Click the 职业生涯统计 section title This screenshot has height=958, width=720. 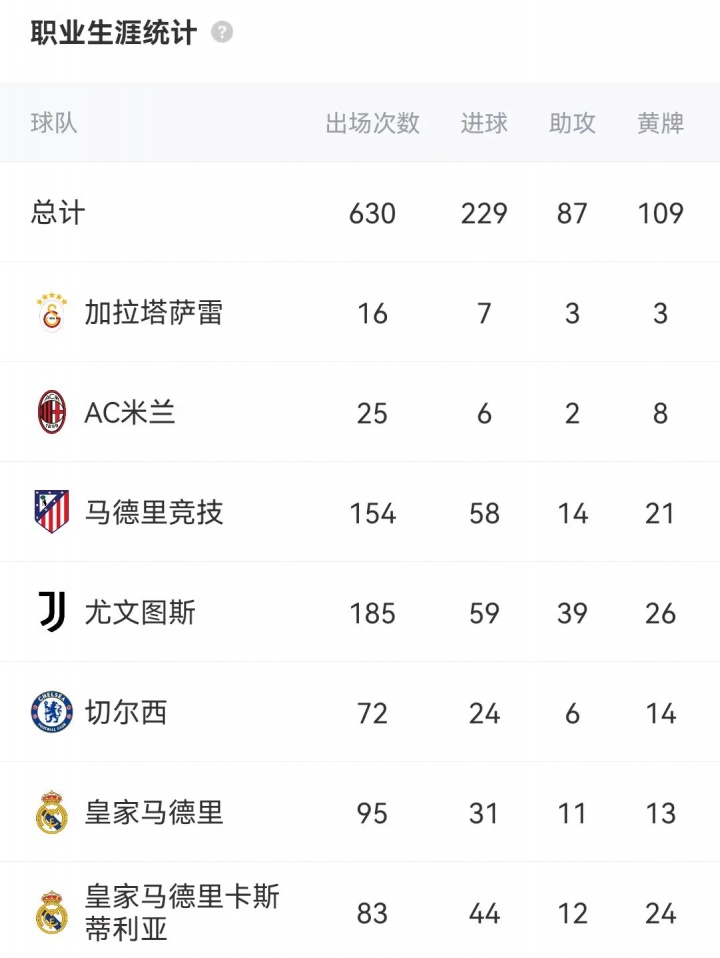tap(113, 32)
